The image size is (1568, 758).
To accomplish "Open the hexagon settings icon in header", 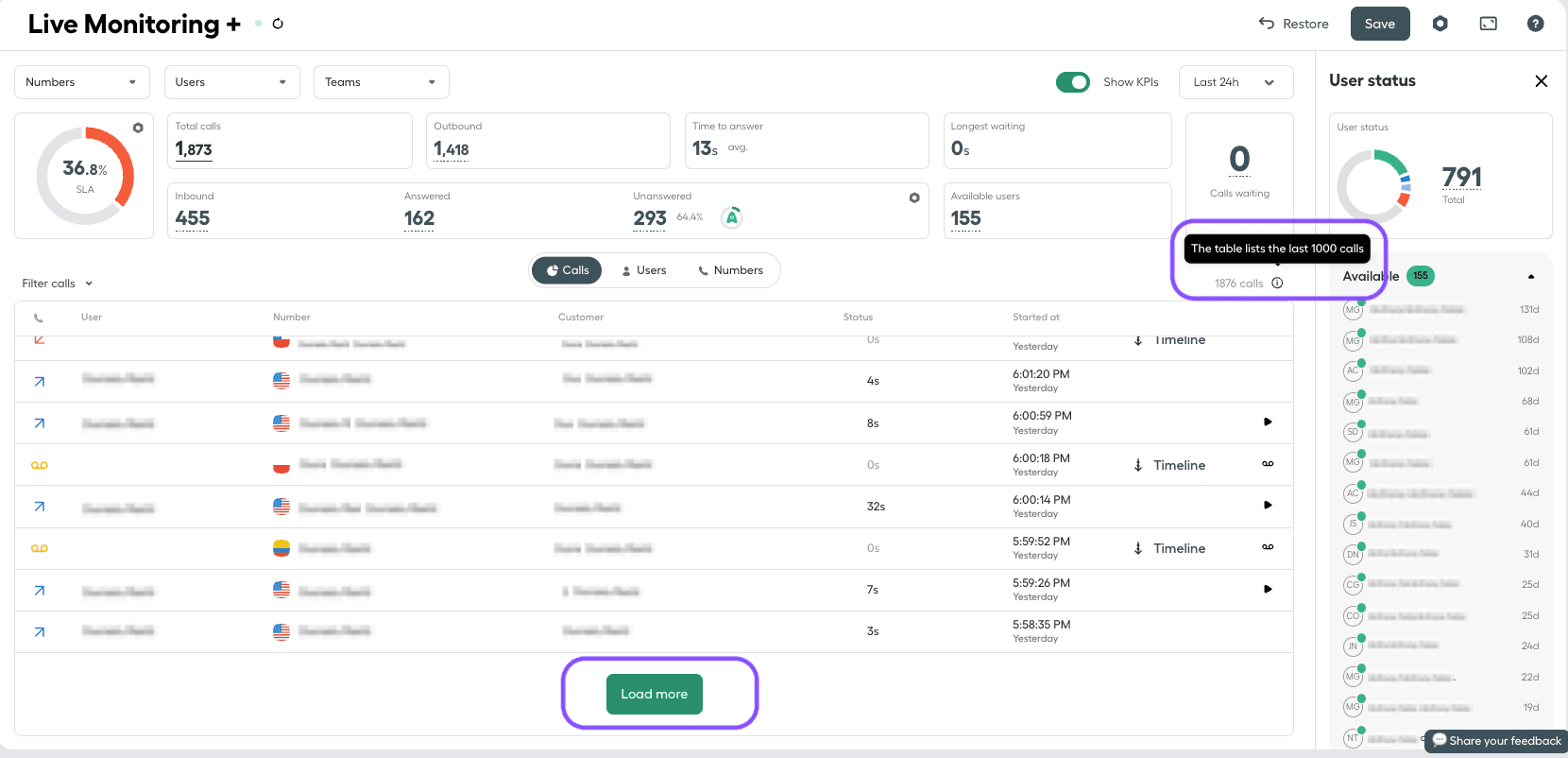I will [1440, 24].
